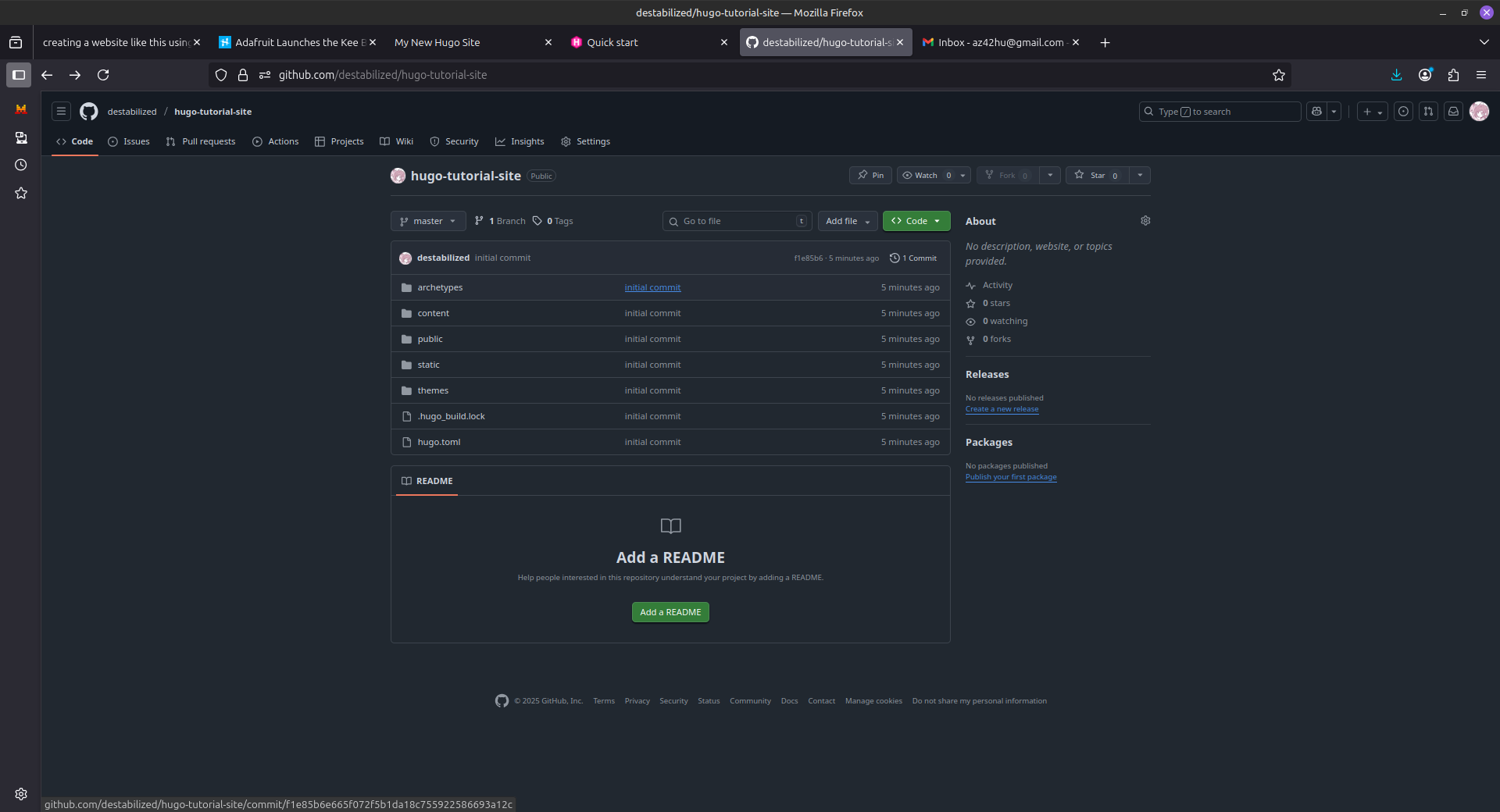Open the pull requests icon in the header

coord(1428,111)
